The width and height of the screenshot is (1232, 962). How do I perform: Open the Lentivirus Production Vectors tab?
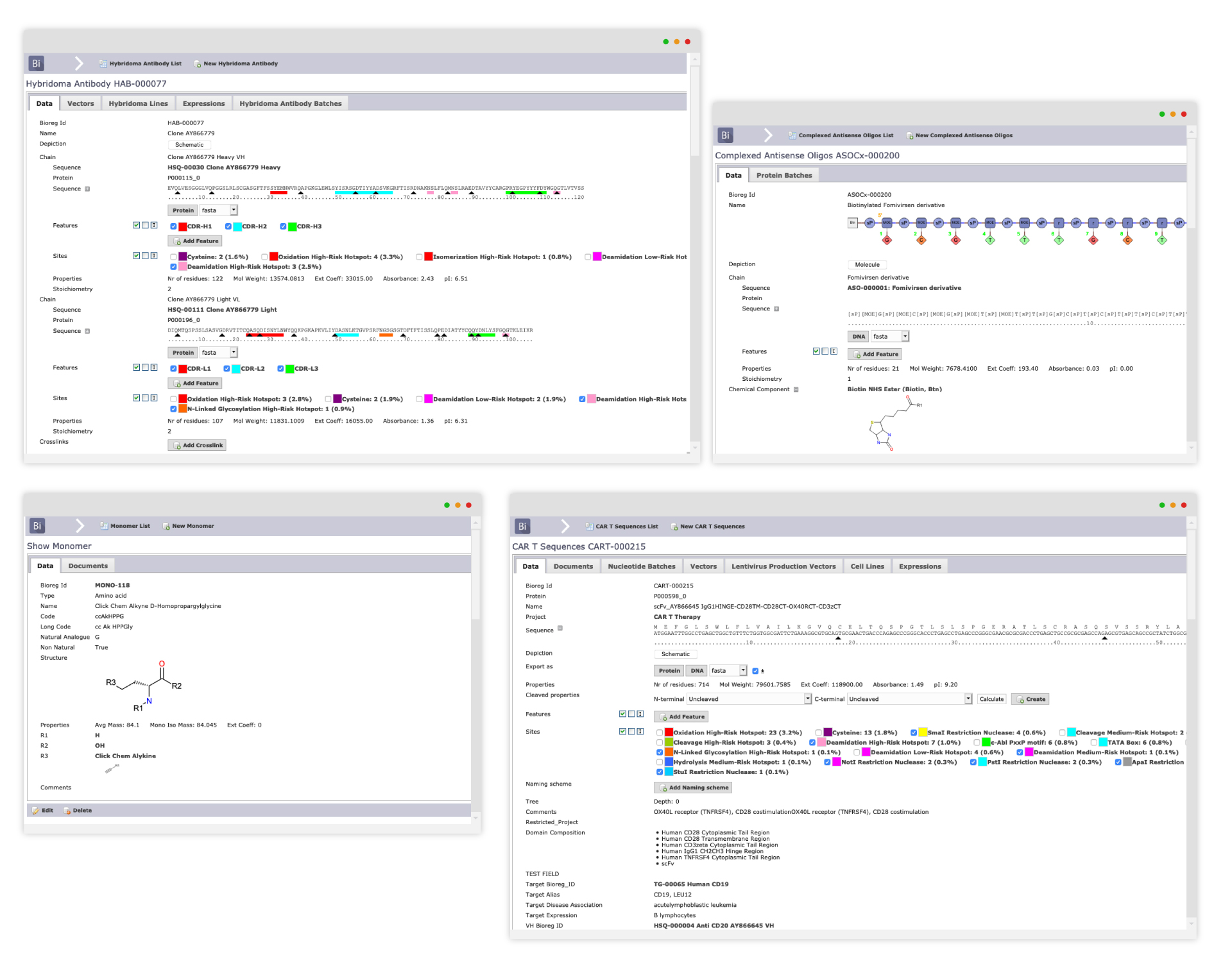783,566
